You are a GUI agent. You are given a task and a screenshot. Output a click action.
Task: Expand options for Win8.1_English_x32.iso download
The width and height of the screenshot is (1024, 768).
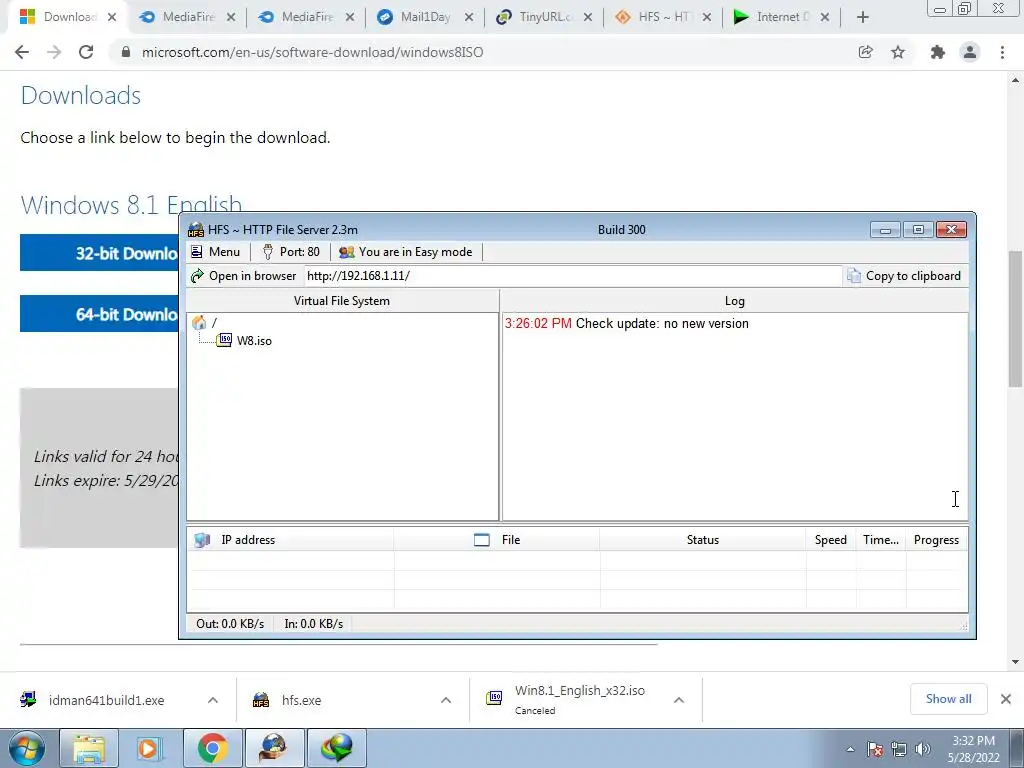pos(679,700)
